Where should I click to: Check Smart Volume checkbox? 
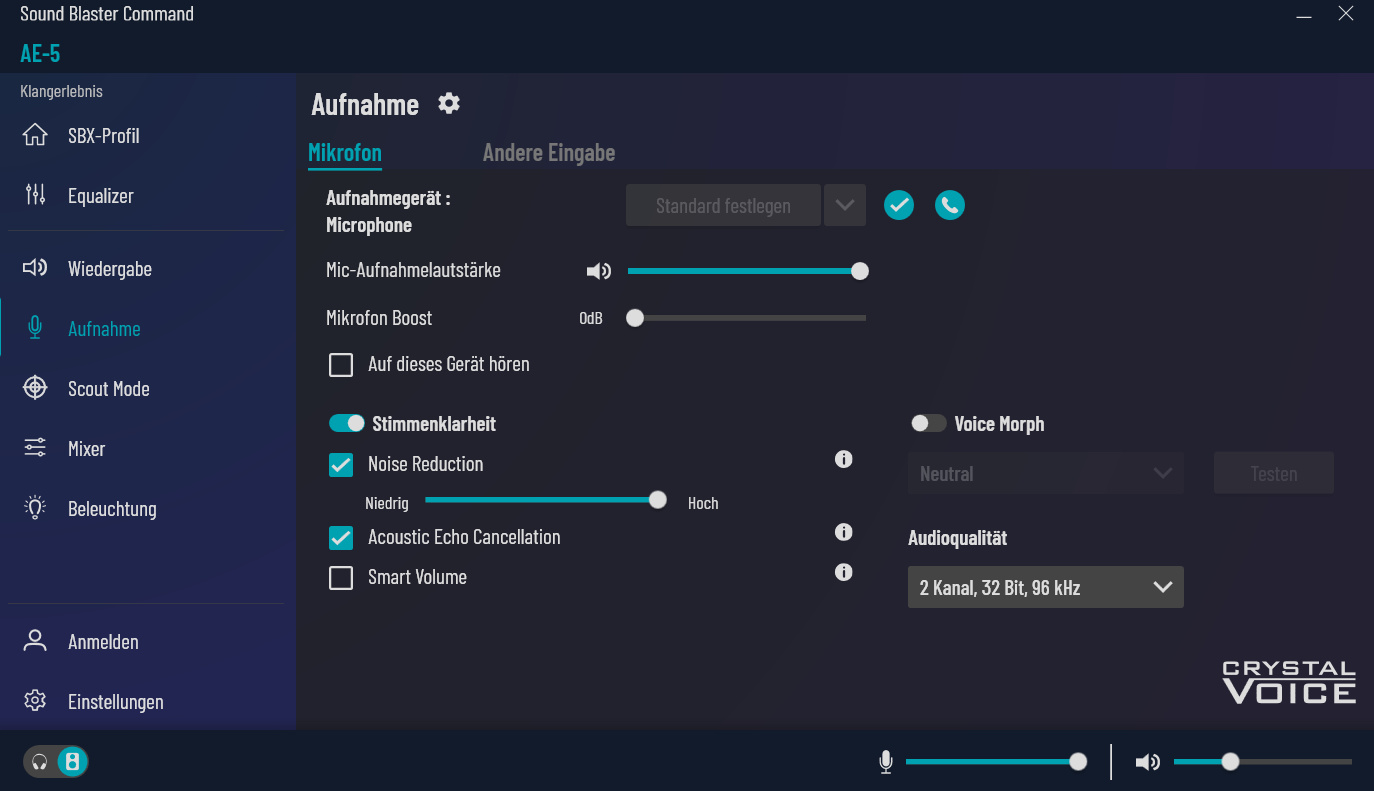(341, 578)
